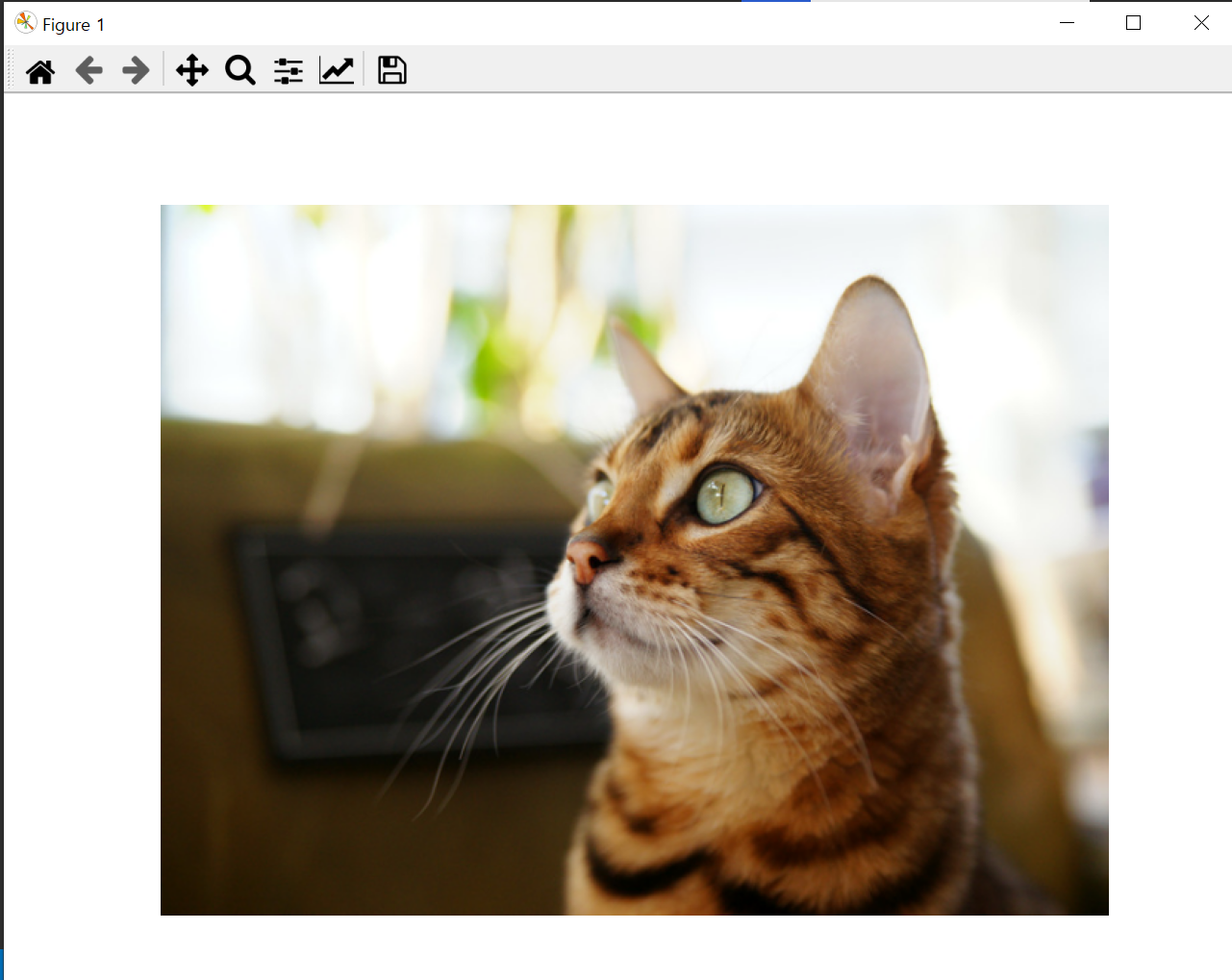
Task: Minimize the Figure 1 window
Action: click(x=1067, y=23)
